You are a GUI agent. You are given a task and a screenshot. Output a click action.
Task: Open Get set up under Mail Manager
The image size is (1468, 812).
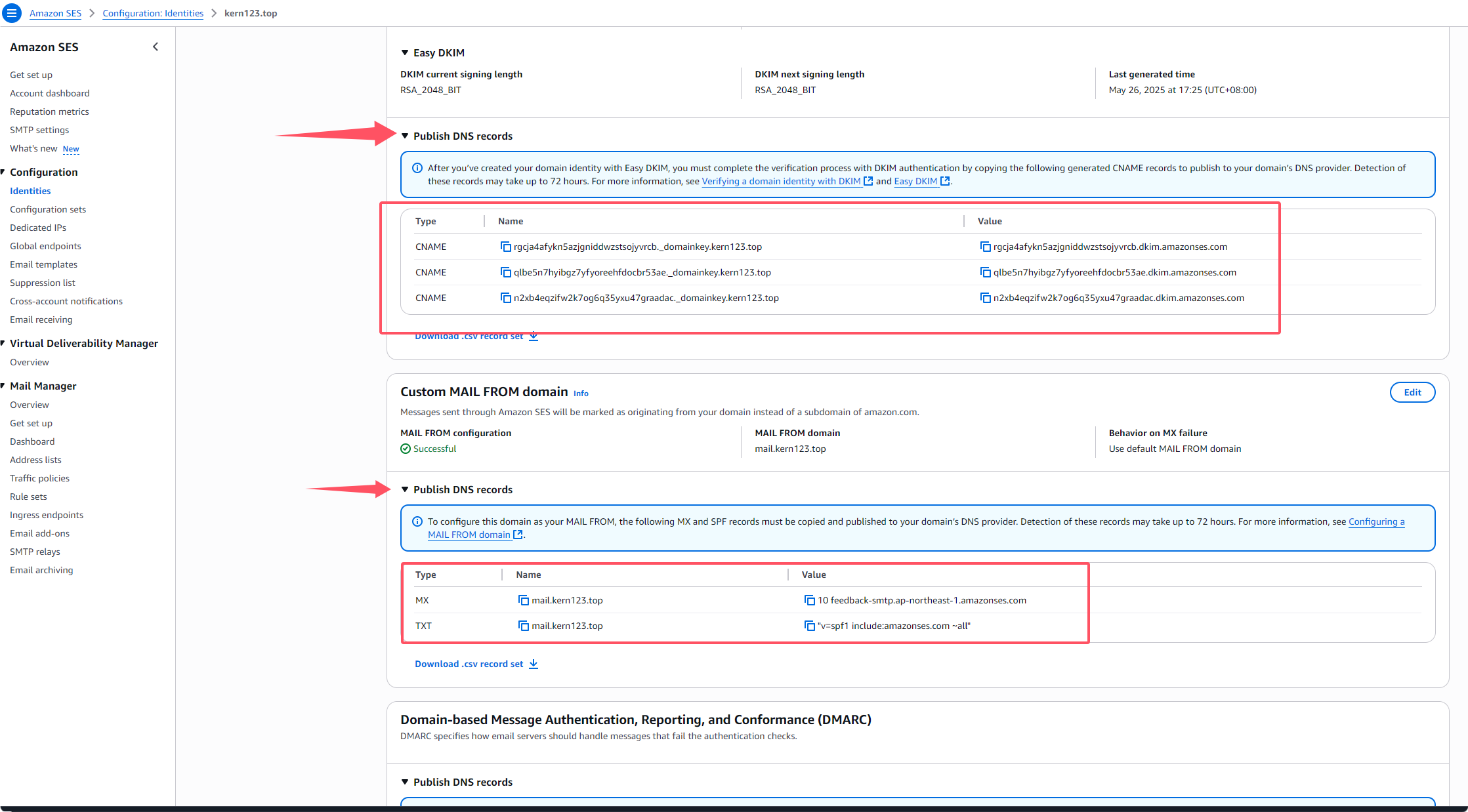tap(31, 423)
